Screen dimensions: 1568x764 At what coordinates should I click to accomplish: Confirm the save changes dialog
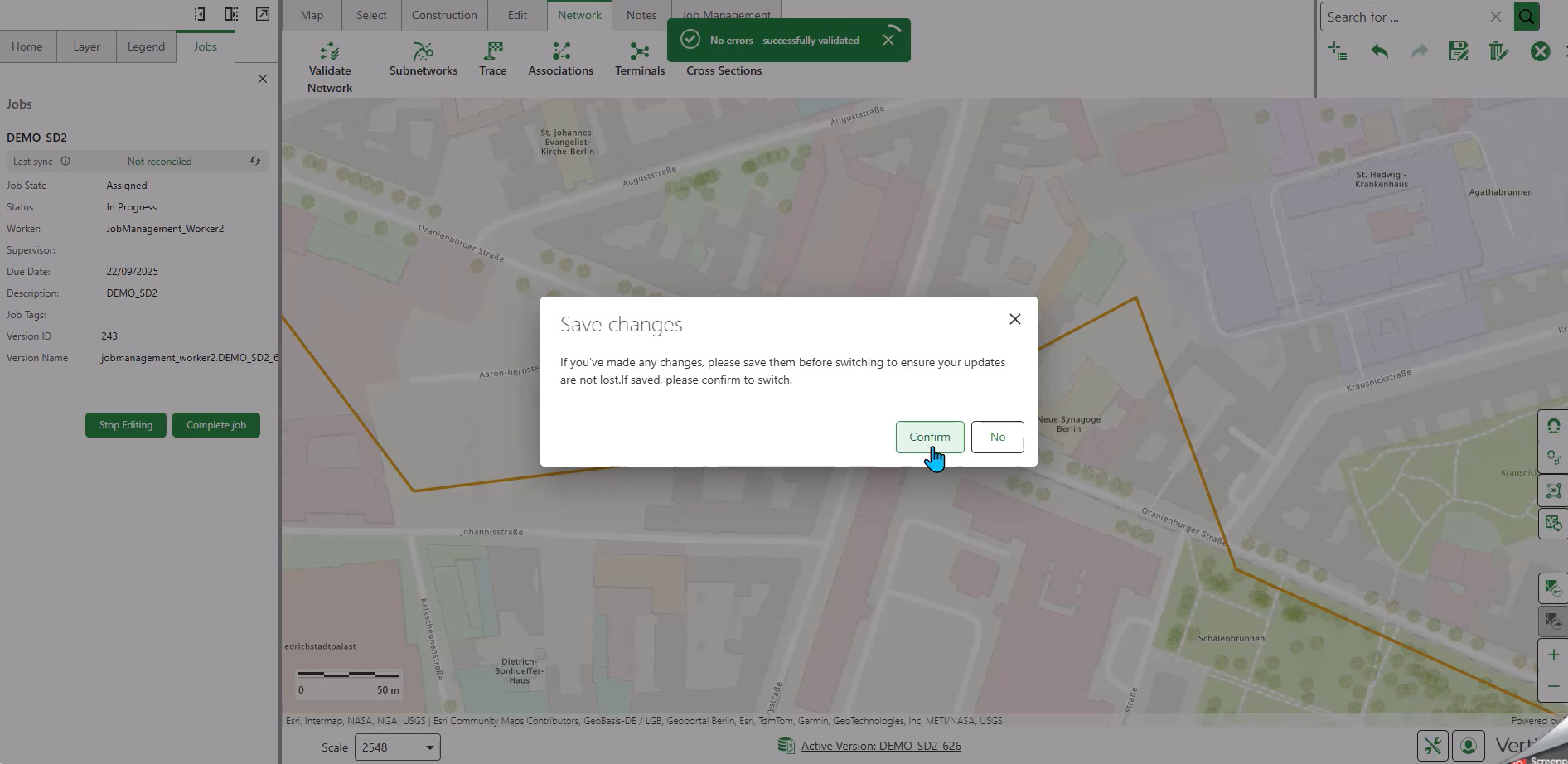point(929,437)
